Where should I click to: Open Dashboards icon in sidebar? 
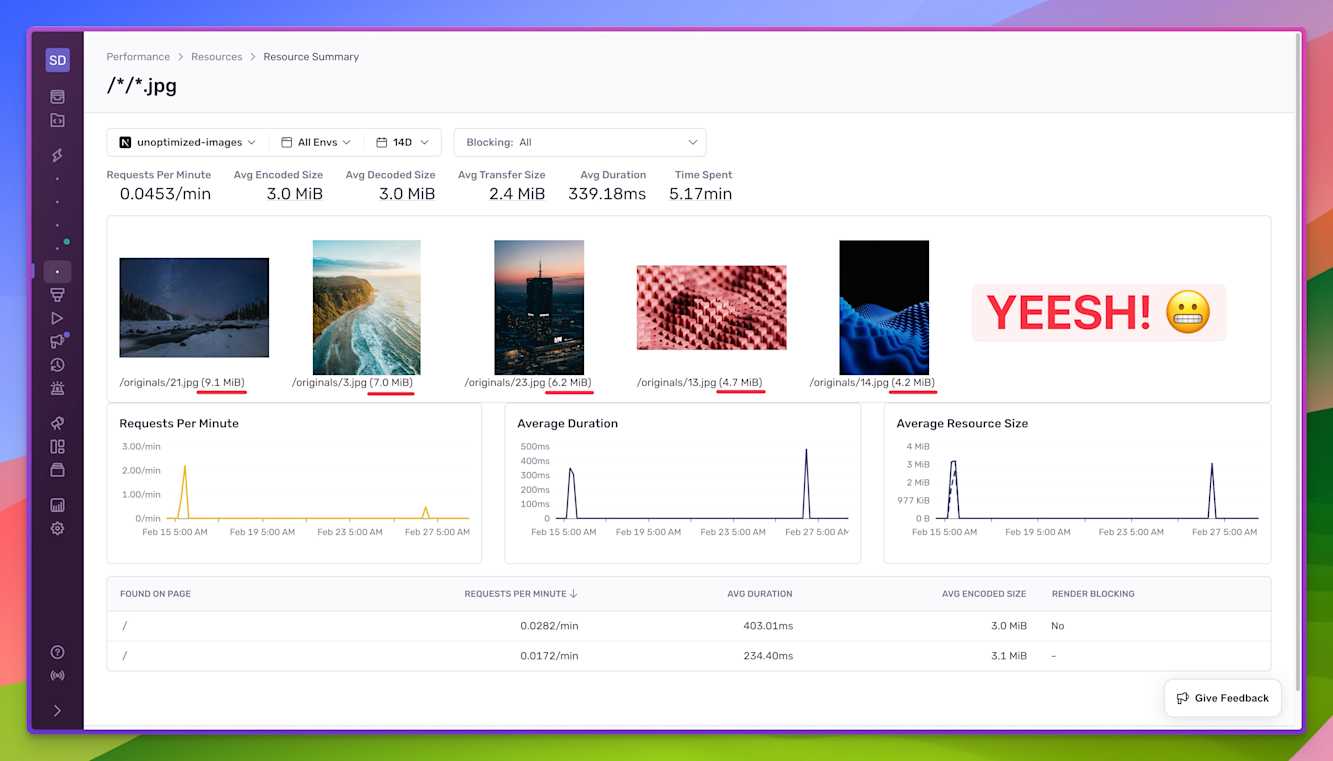[x=57, y=447]
